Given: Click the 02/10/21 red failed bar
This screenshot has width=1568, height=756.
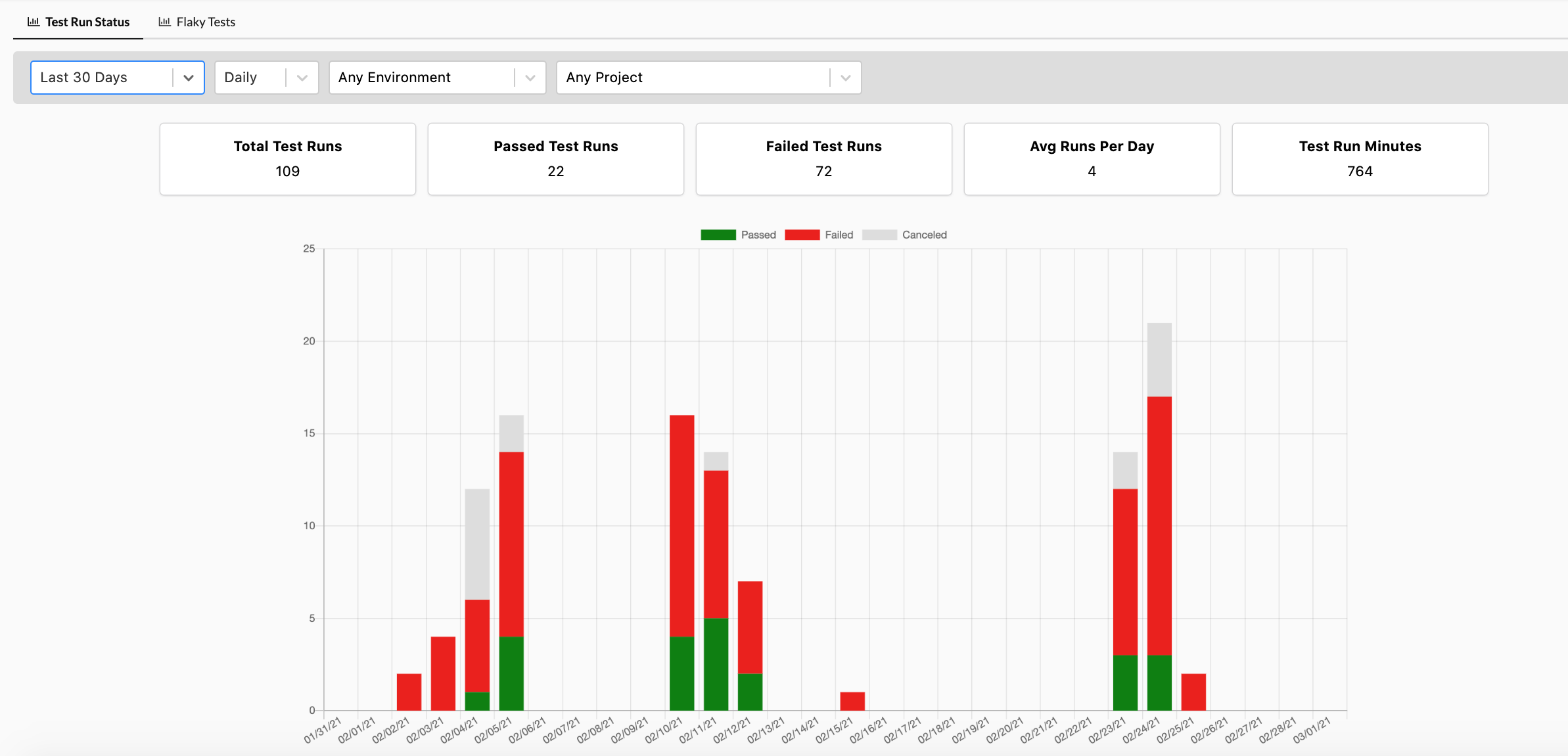Looking at the screenshot, I should tap(681, 526).
